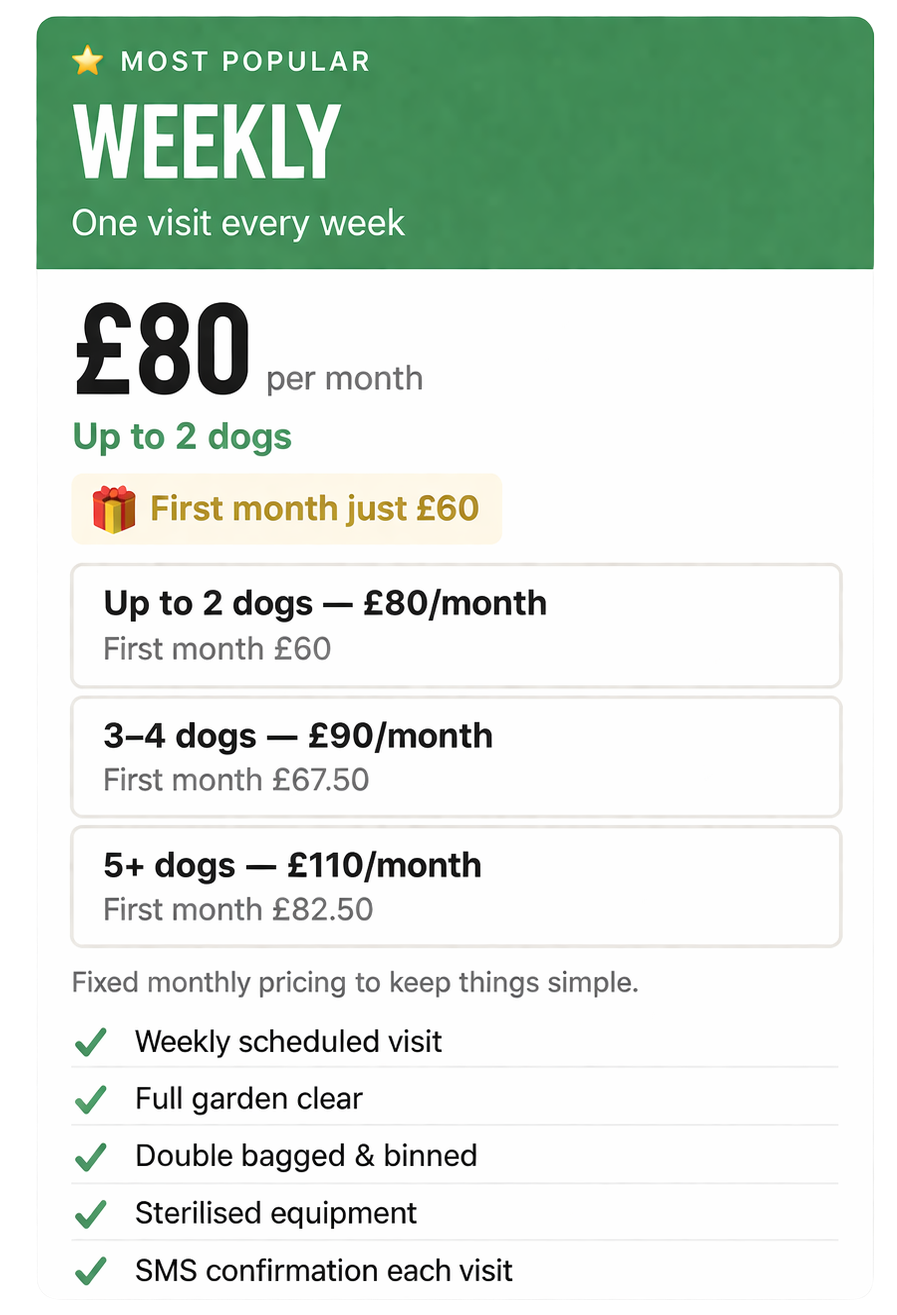Viewport: 897px width, 1315px height.
Task: Select the Up to 2 dogs £80/month option
Action: (456, 626)
